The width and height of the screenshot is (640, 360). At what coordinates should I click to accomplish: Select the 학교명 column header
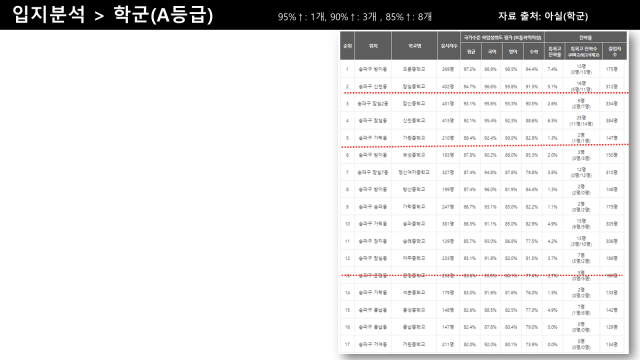coord(414,46)
